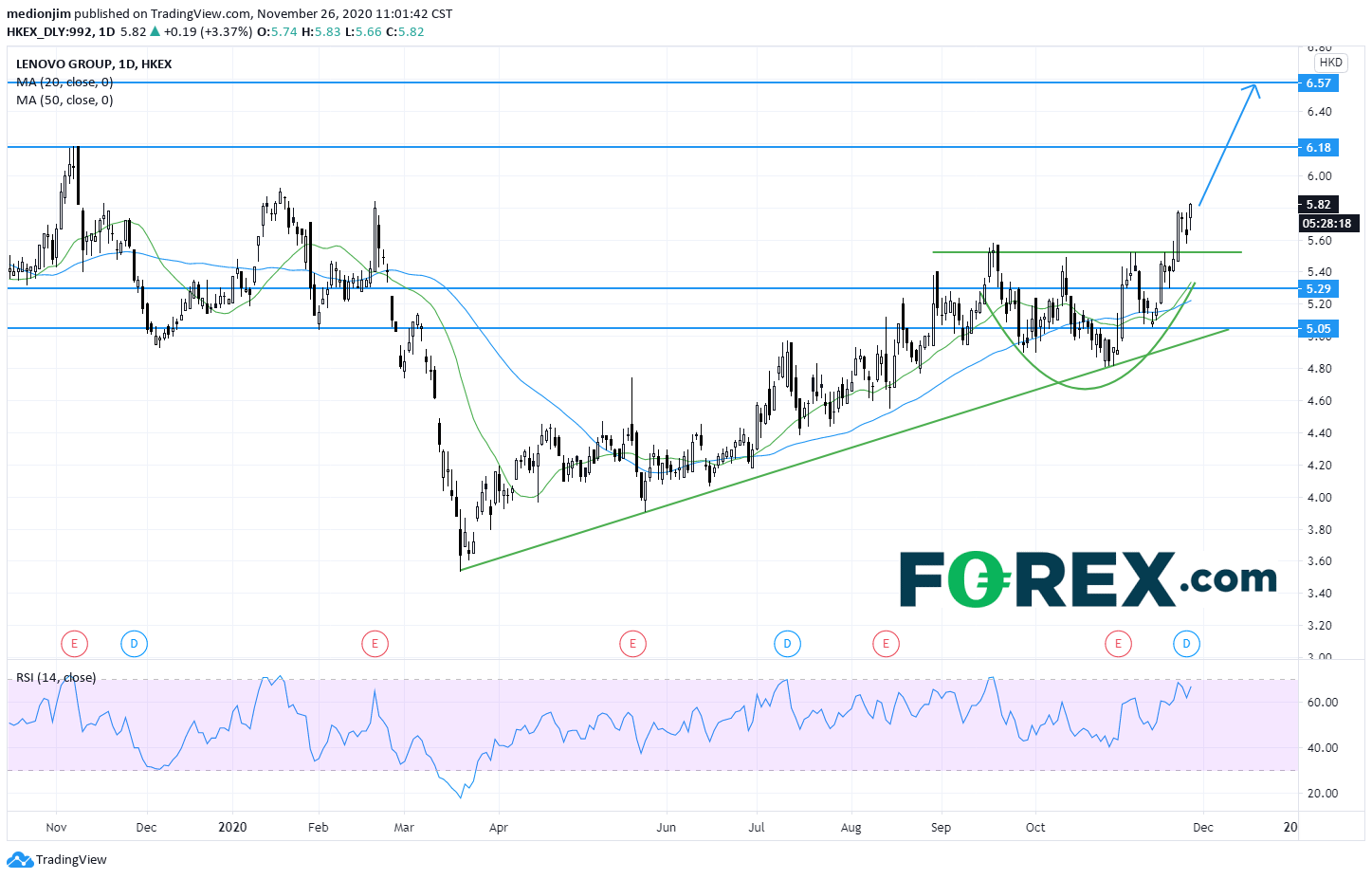Click the current price 5.82 label
1372x879 pixels.
click(x=1318, y=205)
